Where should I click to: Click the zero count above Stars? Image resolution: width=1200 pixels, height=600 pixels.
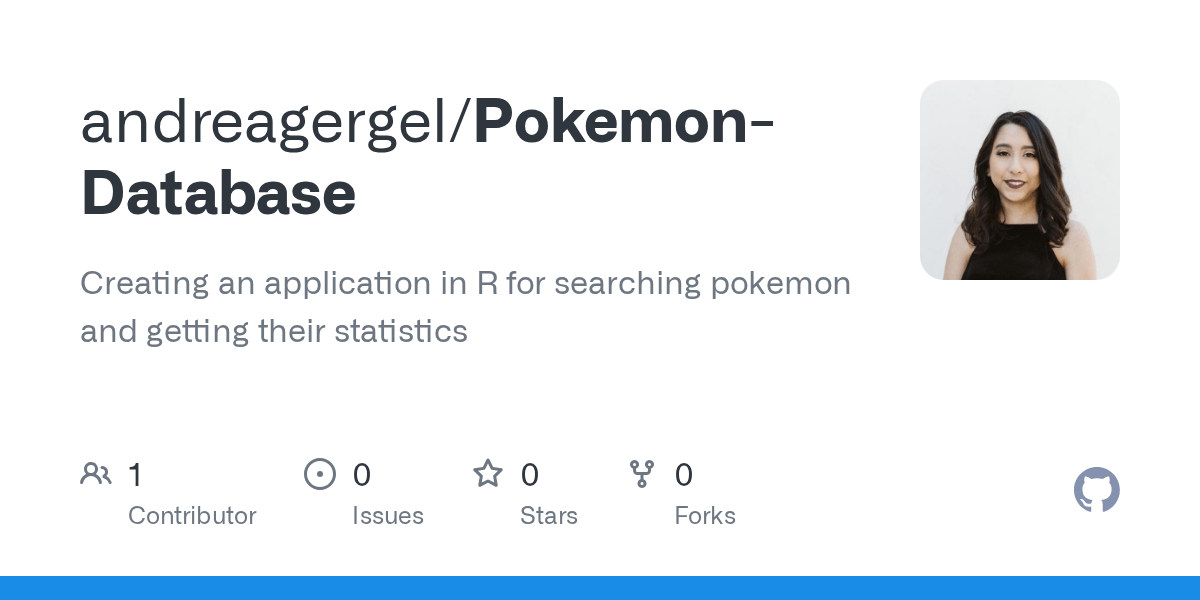click(x=530, y=474)
